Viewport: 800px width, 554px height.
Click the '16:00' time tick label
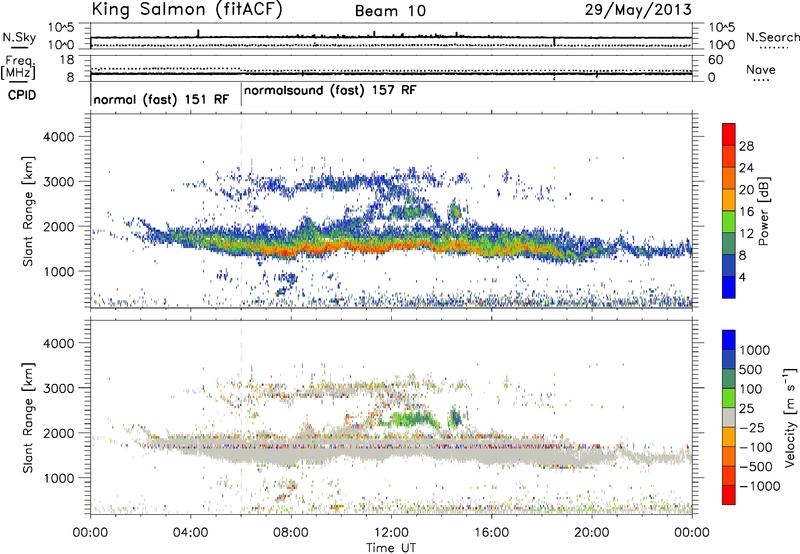491,533
